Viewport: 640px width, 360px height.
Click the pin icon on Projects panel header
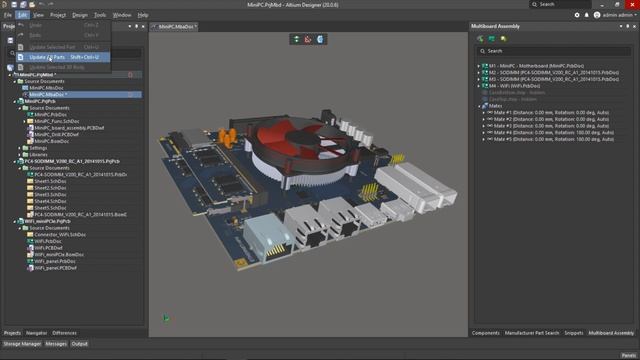coord(136,27)
